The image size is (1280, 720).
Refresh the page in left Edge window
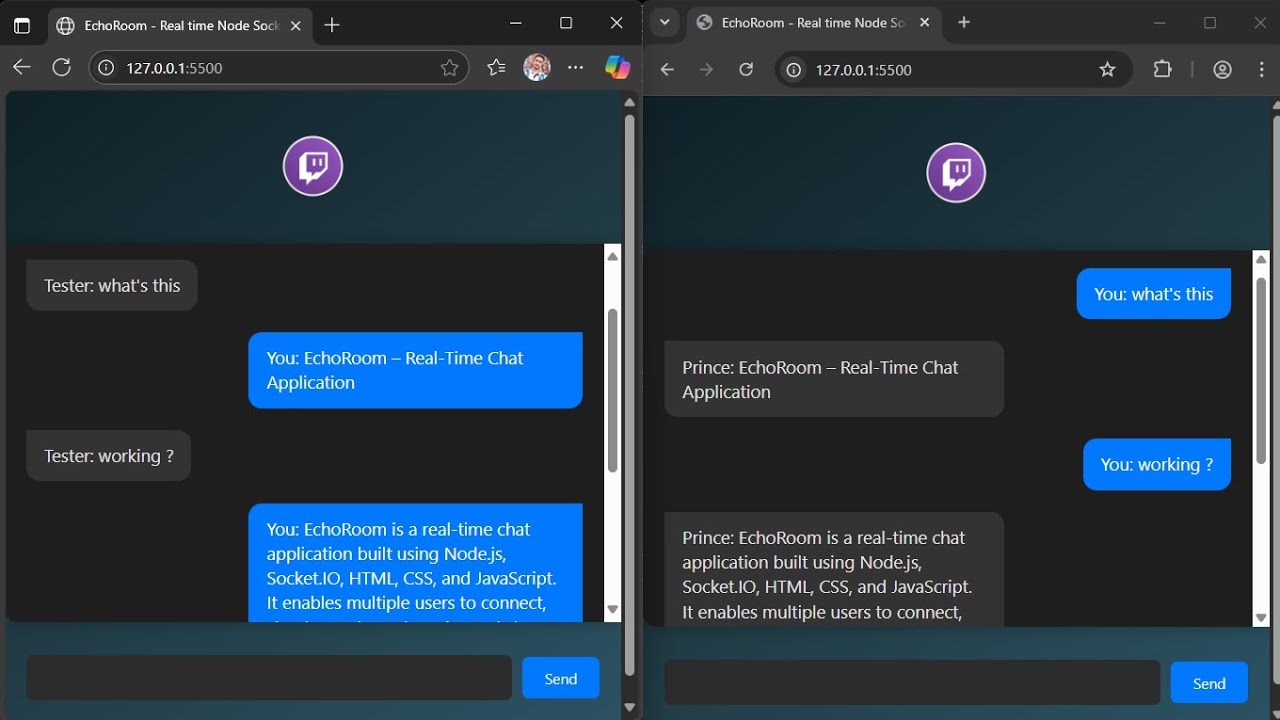(61, 68)
